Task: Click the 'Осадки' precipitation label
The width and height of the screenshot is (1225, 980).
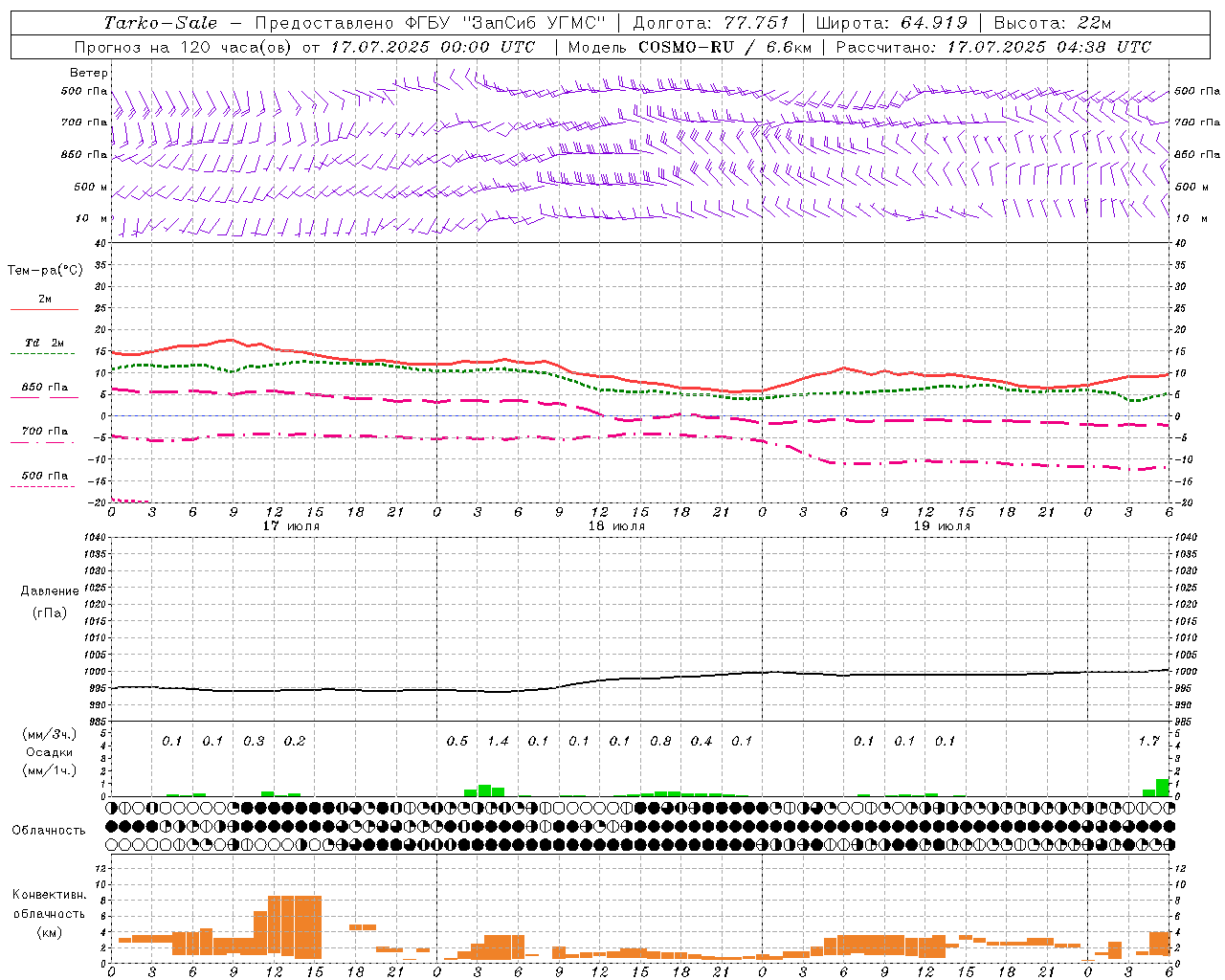Action: 48,752
